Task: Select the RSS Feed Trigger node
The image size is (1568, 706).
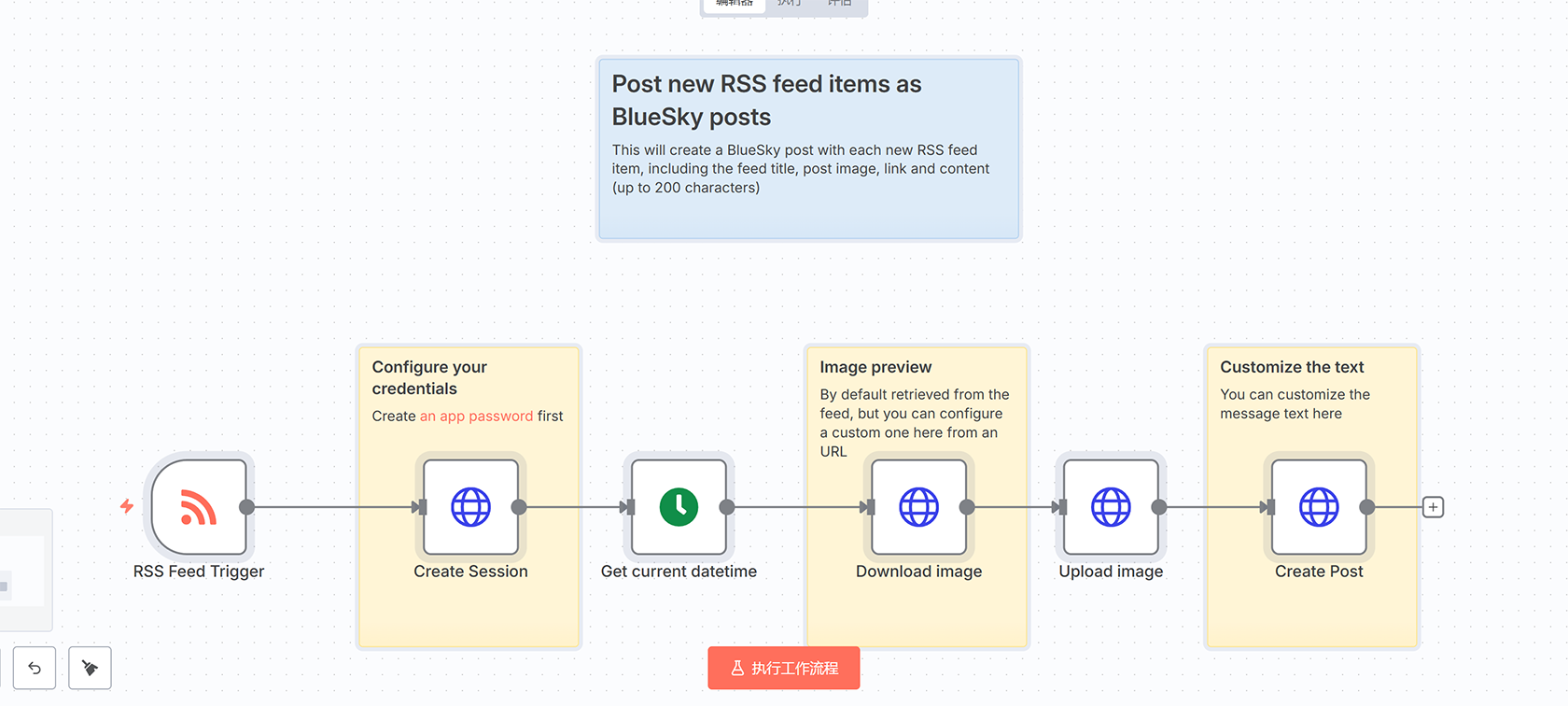Action: [199, 507]
